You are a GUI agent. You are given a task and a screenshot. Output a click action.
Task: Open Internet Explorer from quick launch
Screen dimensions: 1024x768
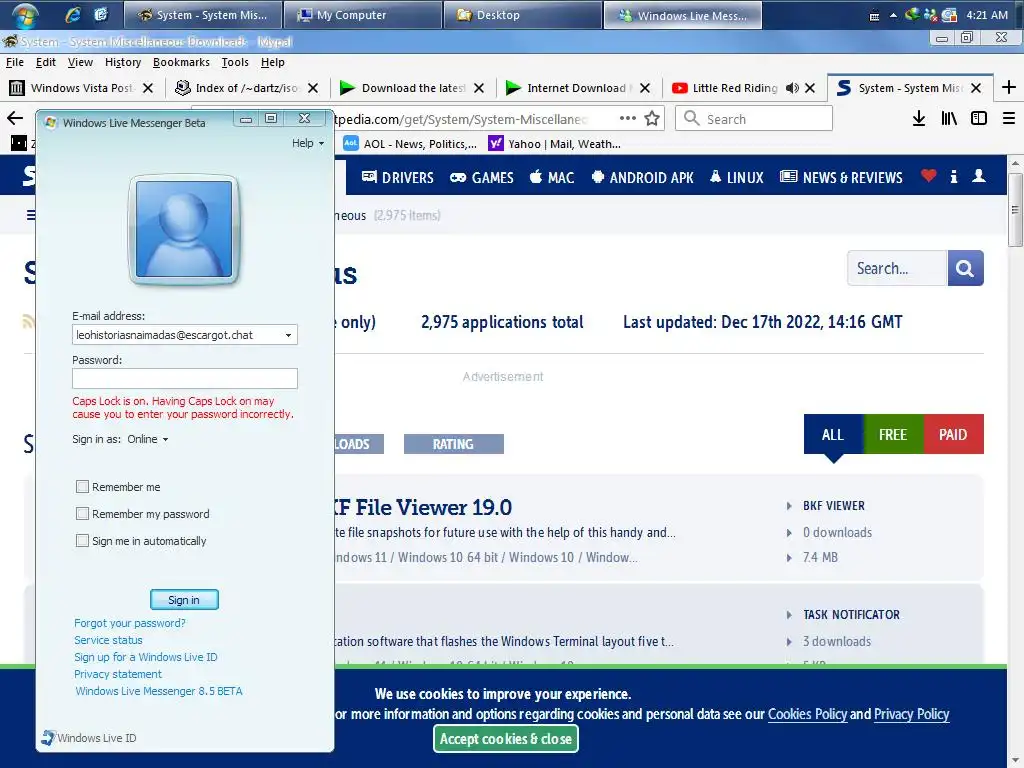point(72,14)
